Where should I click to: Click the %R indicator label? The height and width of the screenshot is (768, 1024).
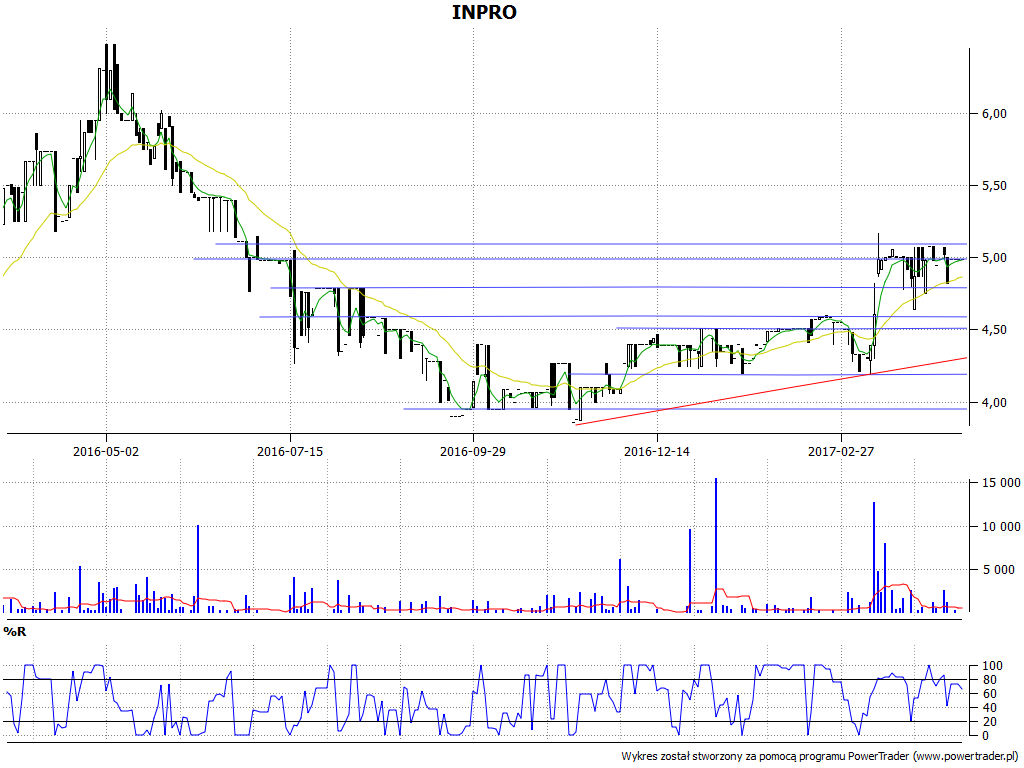click(15, 632)
